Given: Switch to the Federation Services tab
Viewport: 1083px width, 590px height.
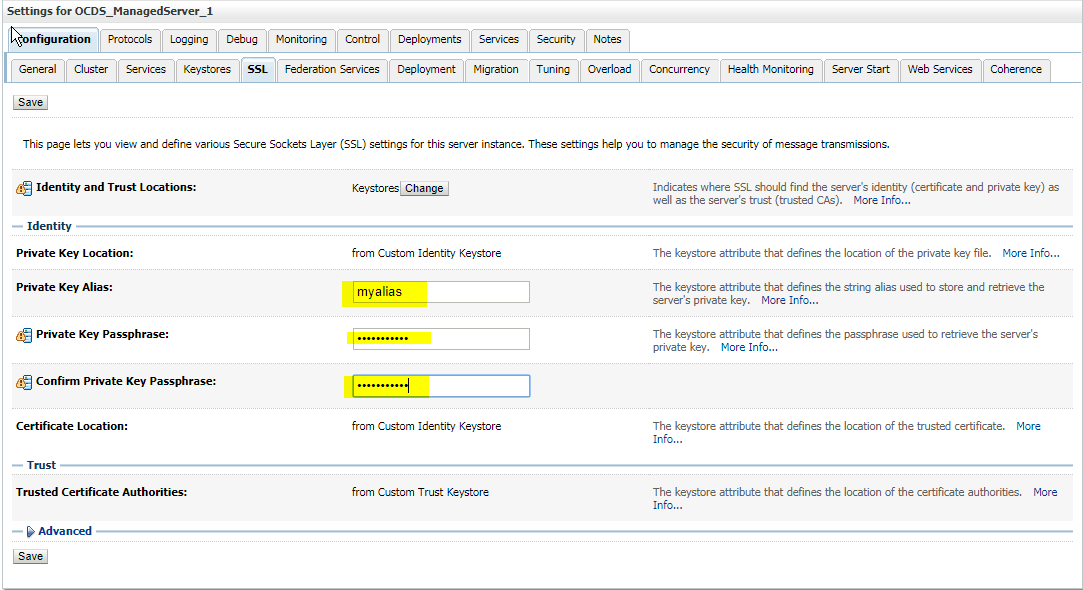Looking at the screenshot, I should (331, 70).
